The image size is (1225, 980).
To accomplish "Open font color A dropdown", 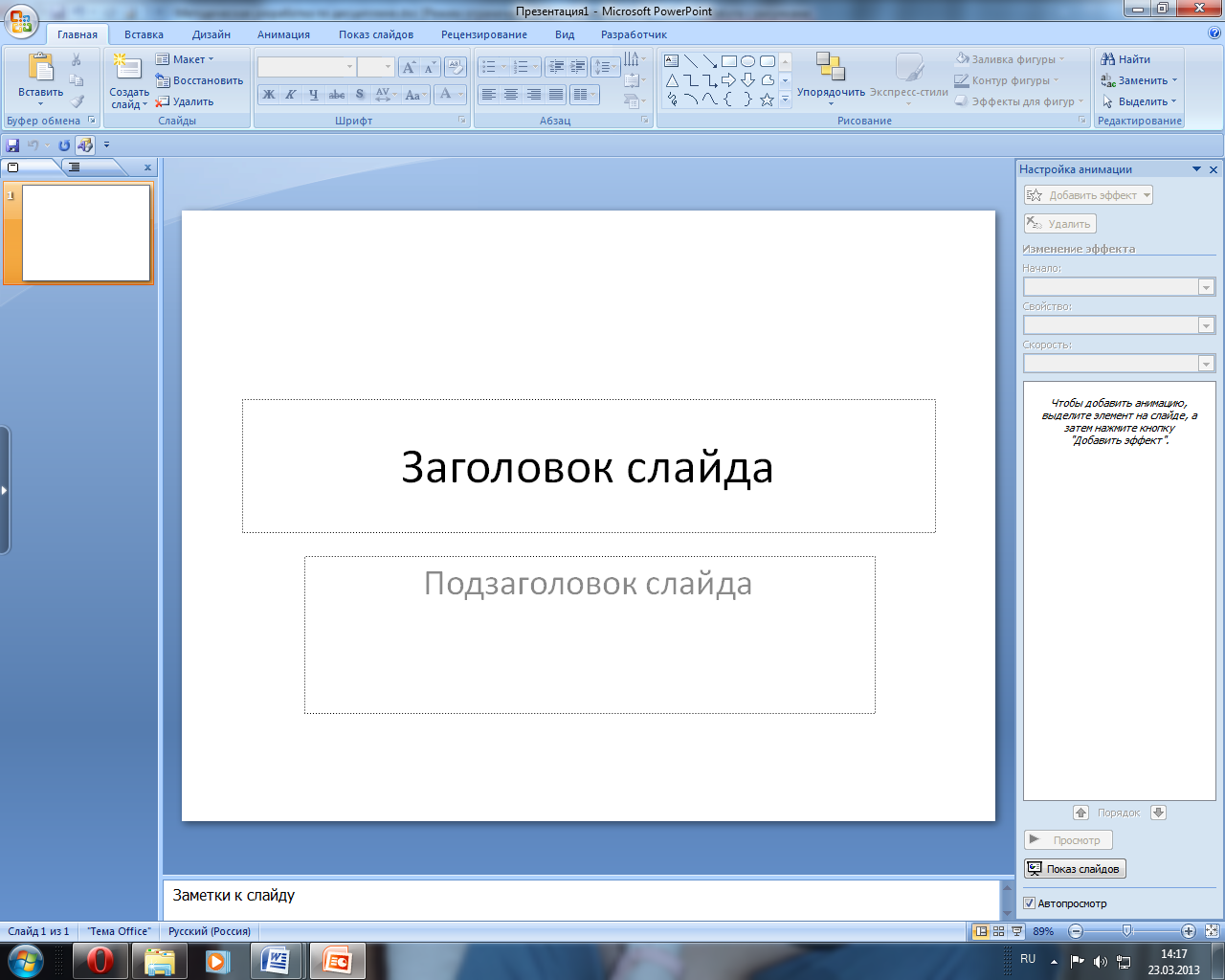I will tap(450, 95).
